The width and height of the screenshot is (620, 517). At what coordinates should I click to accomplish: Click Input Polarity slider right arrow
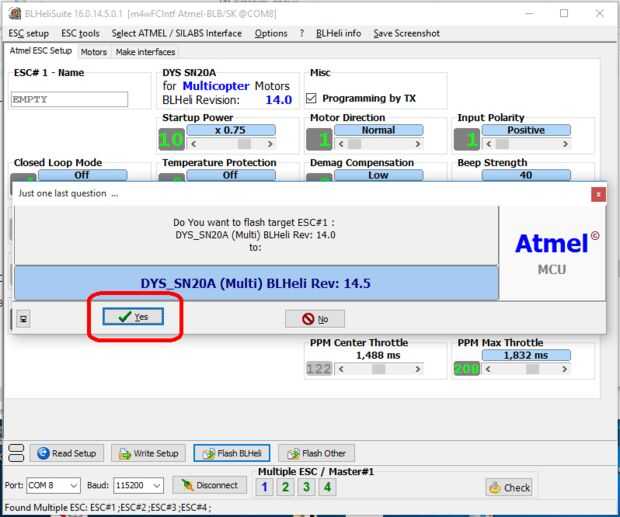[x=565, y=144]
